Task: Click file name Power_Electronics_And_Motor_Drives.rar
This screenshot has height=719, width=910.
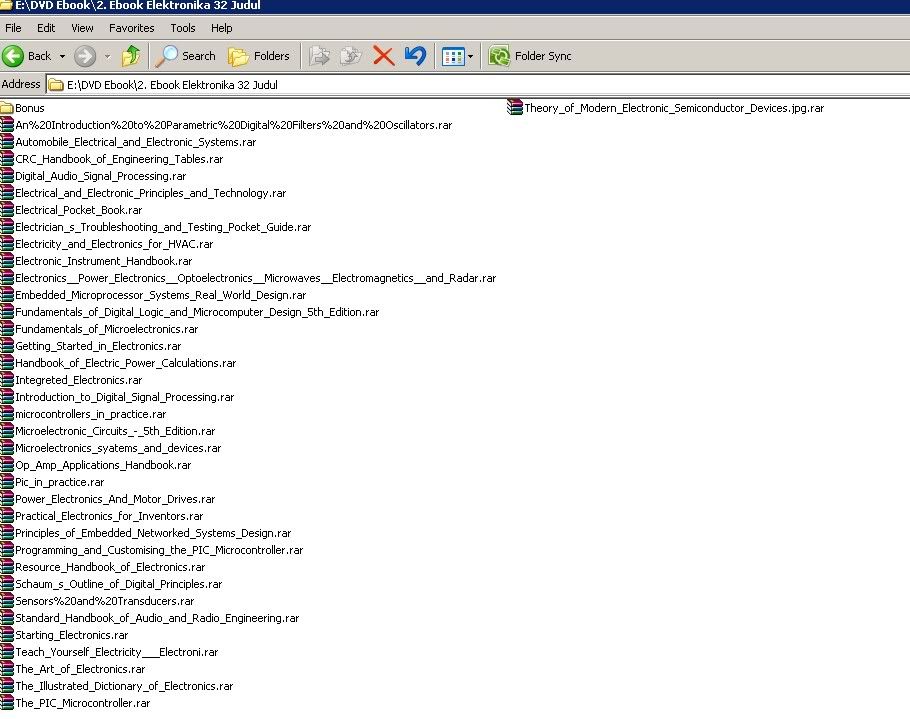Action: (115, 498)
